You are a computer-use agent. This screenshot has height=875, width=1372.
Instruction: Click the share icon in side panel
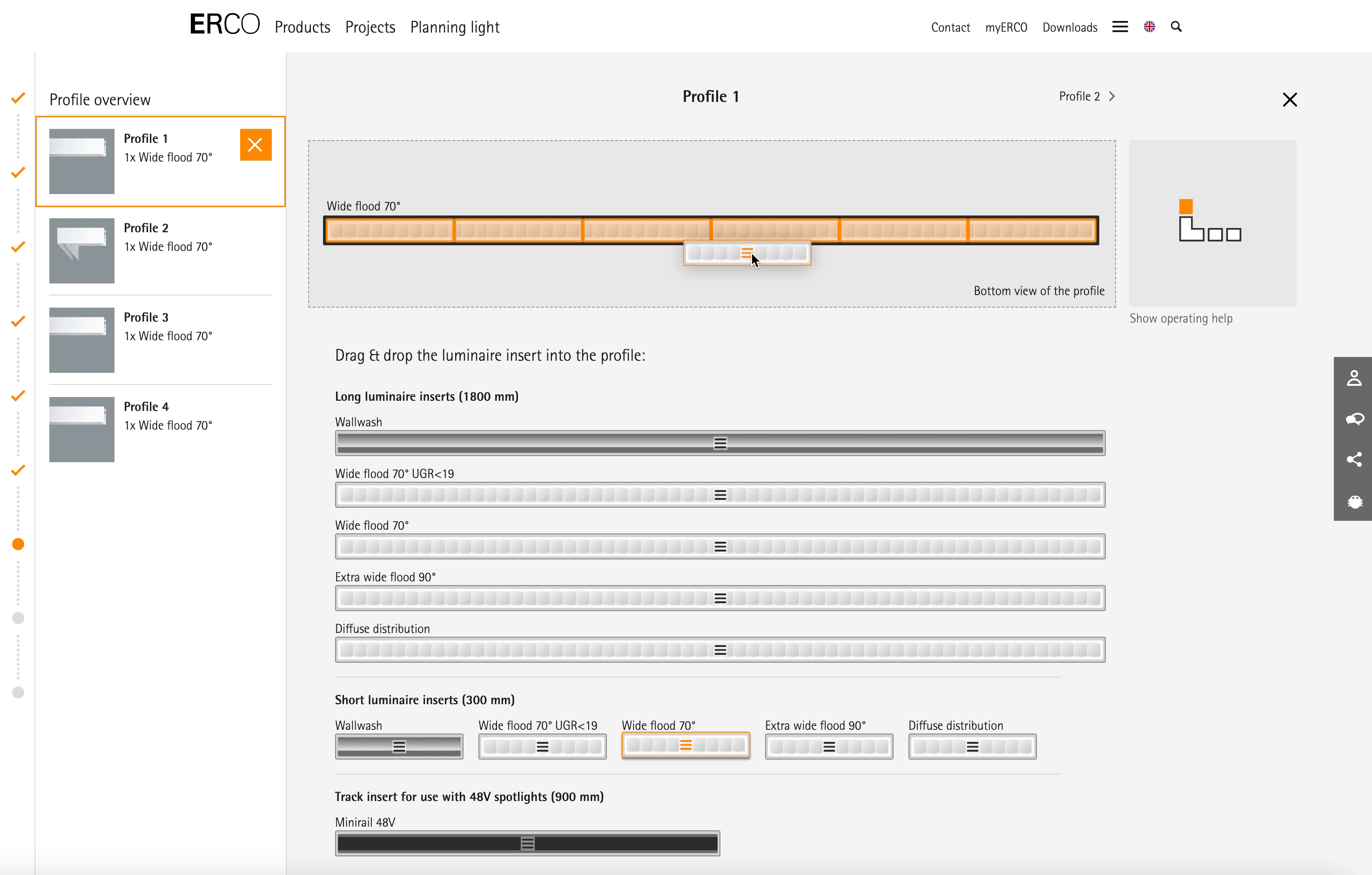point(1354,460)
